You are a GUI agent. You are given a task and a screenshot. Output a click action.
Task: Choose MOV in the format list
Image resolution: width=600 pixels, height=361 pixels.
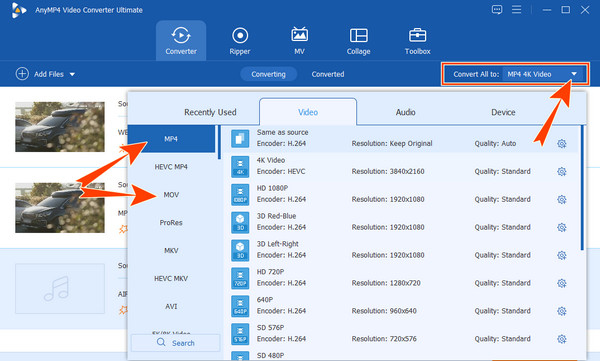[171, 195]
